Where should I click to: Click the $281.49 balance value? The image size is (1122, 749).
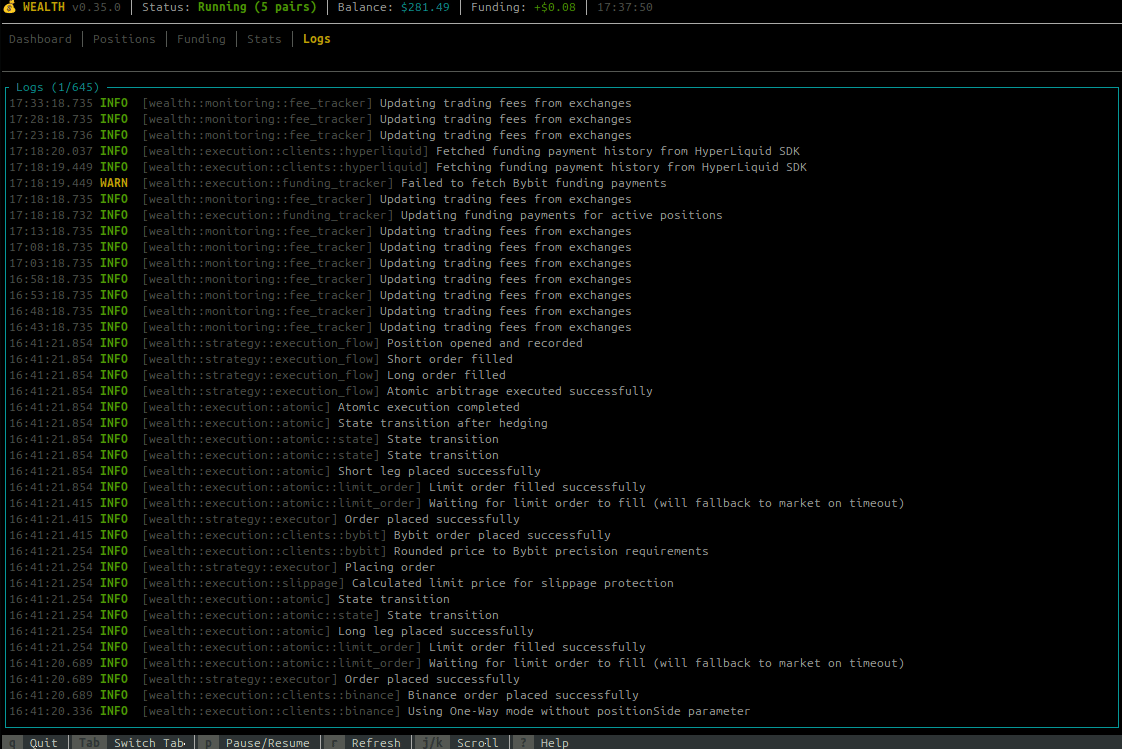pos(425,7)
